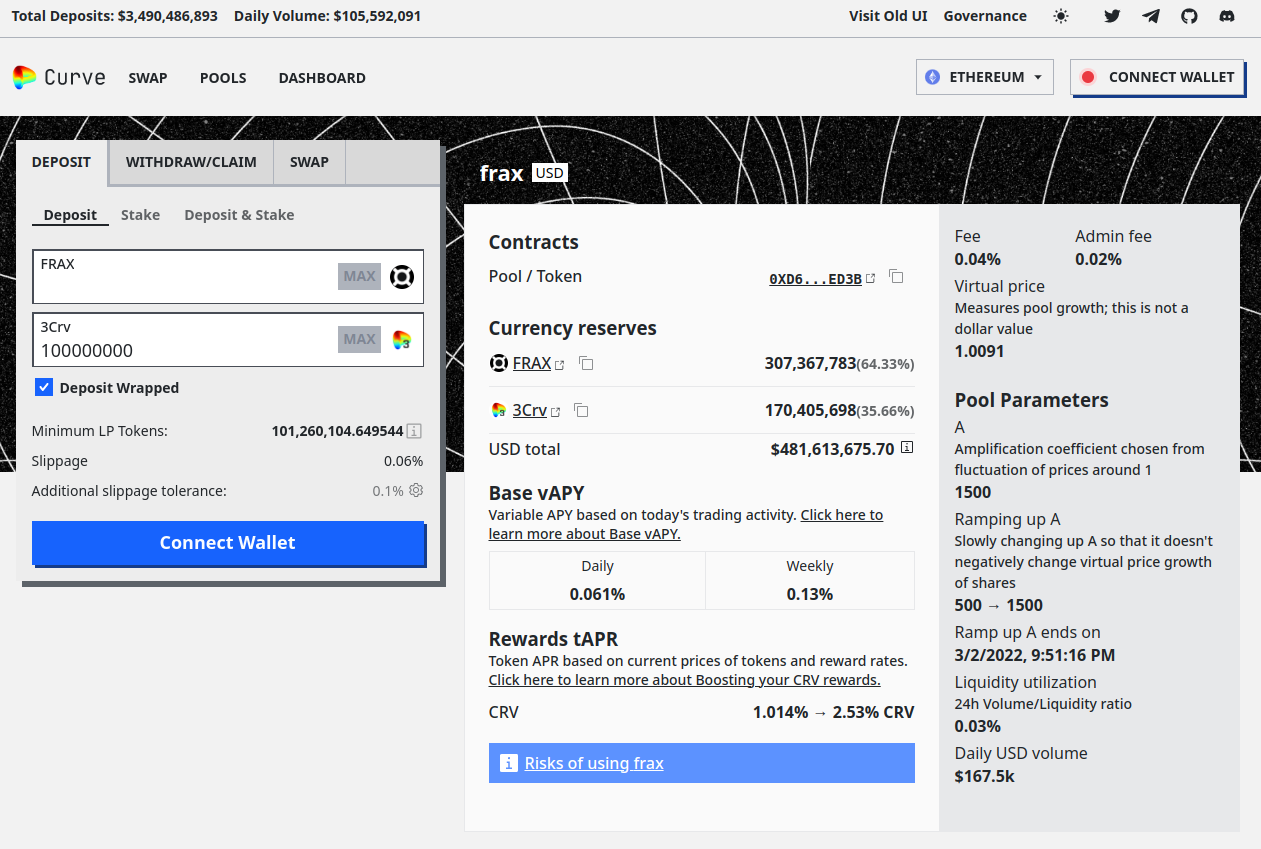Viewport: 1261px width, 849px height.
Task: Click the 3Crv coin icon in reserves
Action: coord(498,410)
